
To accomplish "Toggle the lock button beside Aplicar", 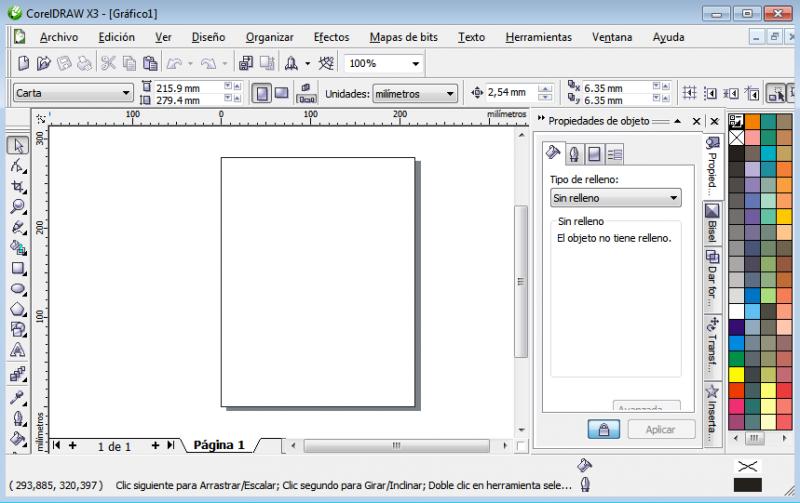I will point(604,429).
